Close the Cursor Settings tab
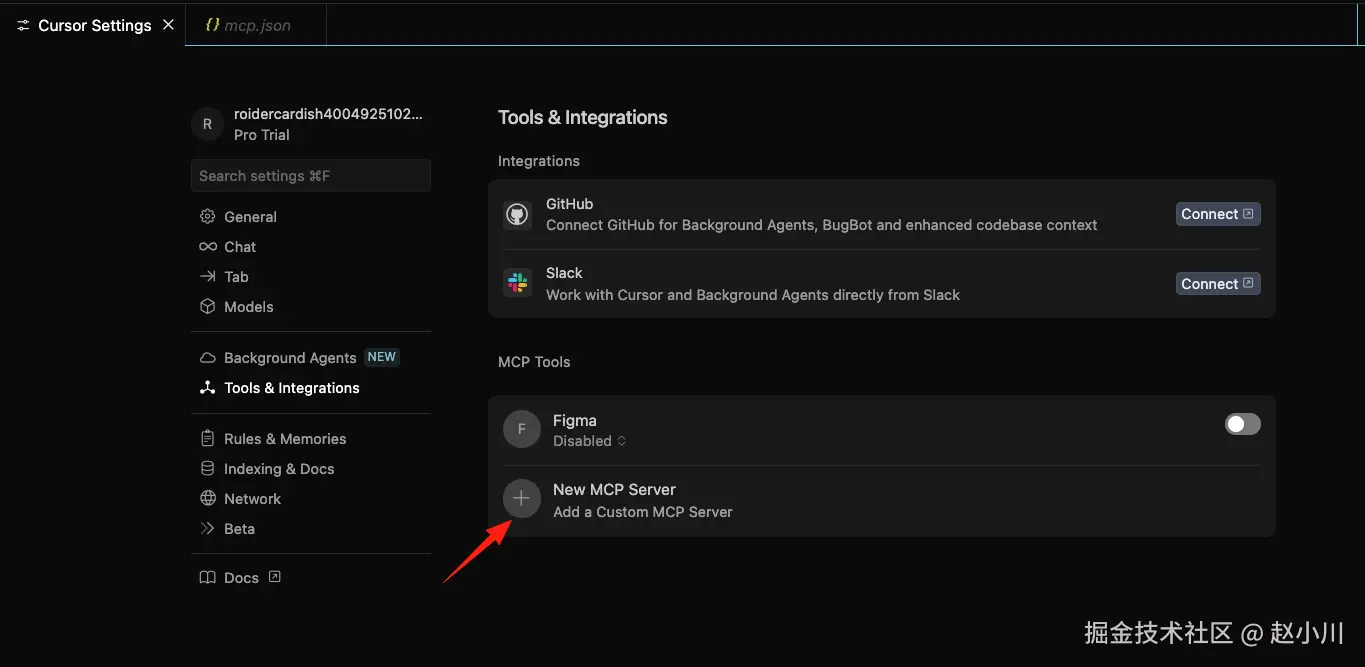The height and width of the screenshot is (667, 1365). click(x=168, y=24)
